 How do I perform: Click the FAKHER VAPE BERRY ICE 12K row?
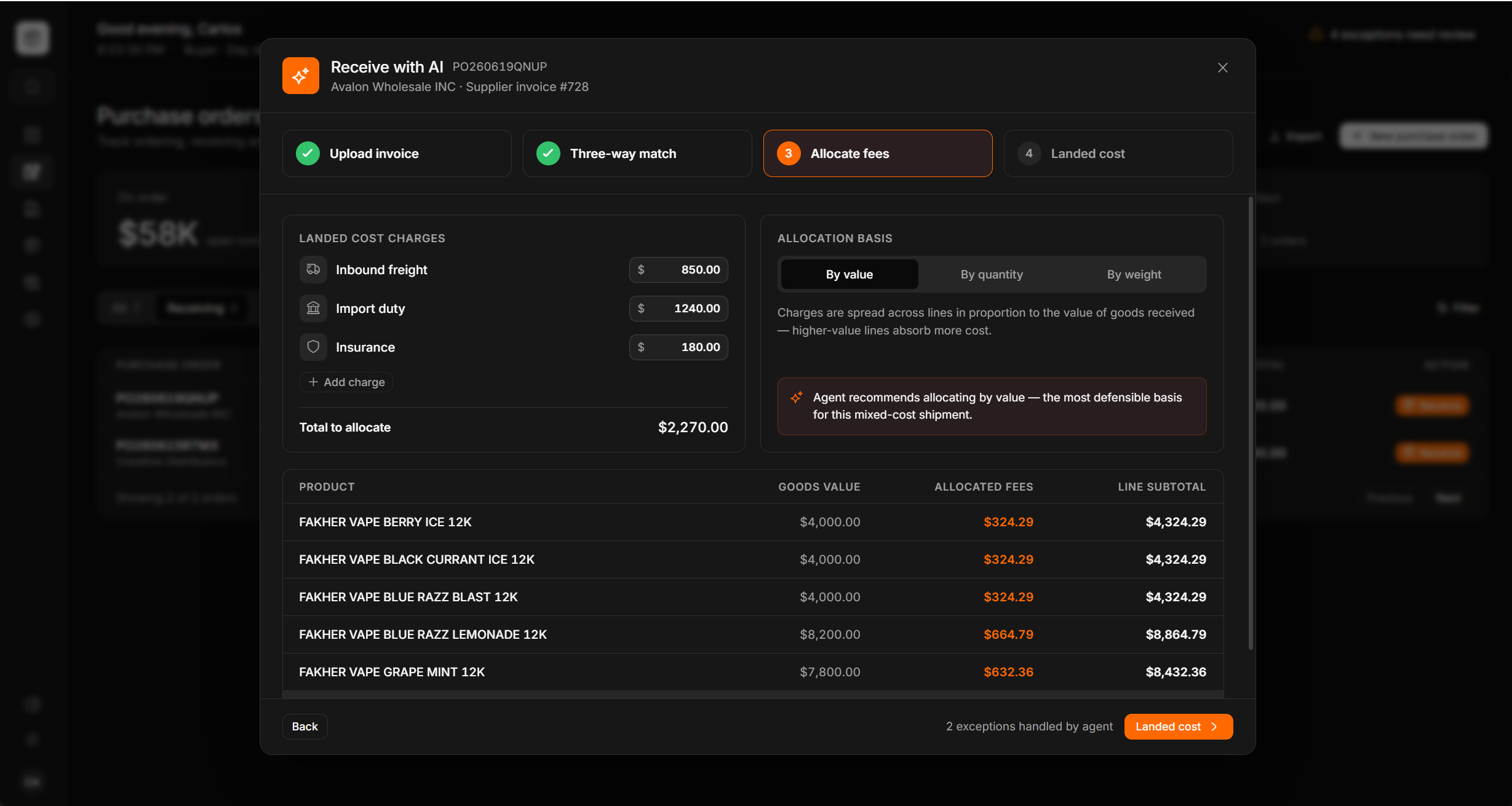click(753, 522)
